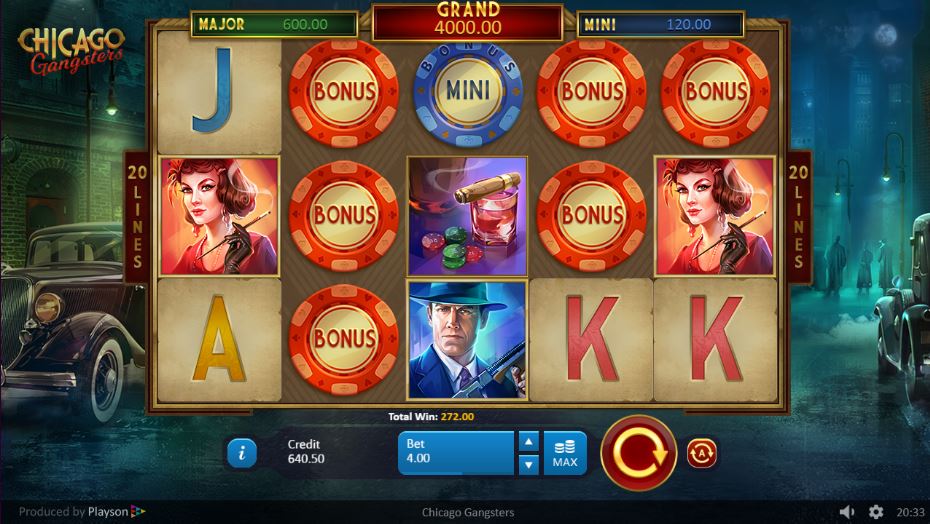Click the Playson producer logo

pos(82,512)
